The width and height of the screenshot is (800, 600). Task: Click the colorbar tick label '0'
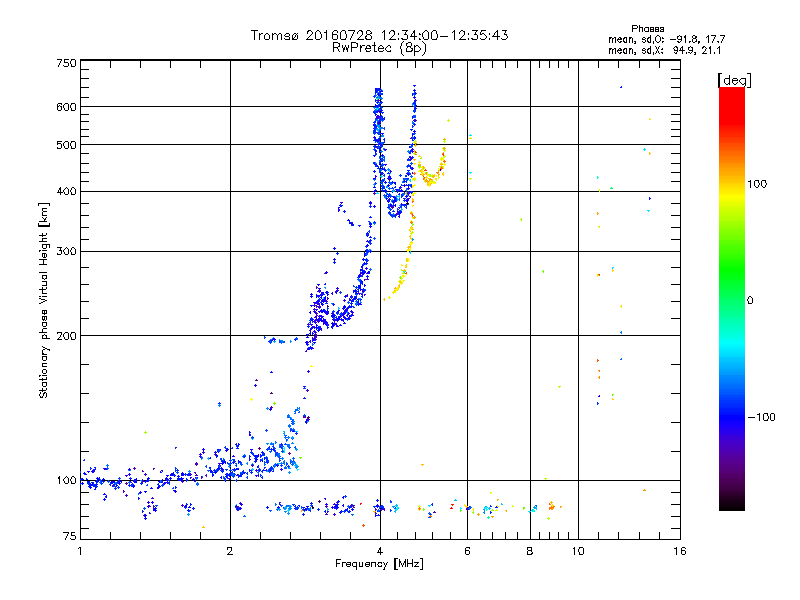pyautogui.click(x=750, y=301)
